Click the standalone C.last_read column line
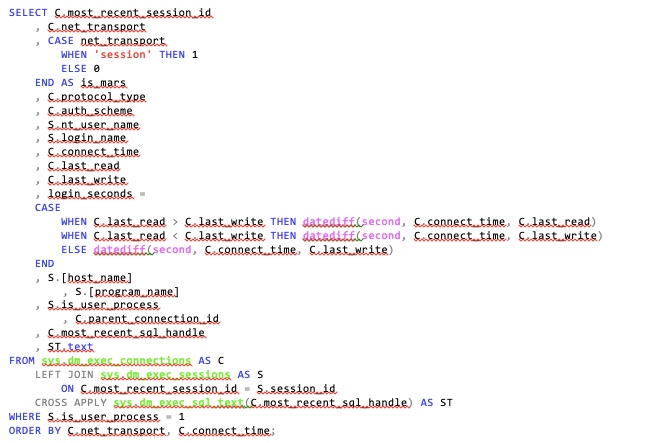Image resolution: width=647 pixels, height=443 pixels. click(84, 166)
